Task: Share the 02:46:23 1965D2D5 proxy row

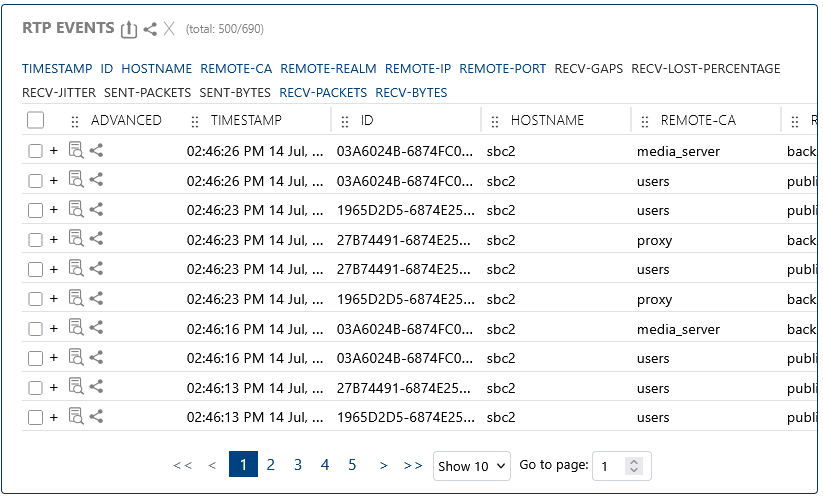Action: 96,299
